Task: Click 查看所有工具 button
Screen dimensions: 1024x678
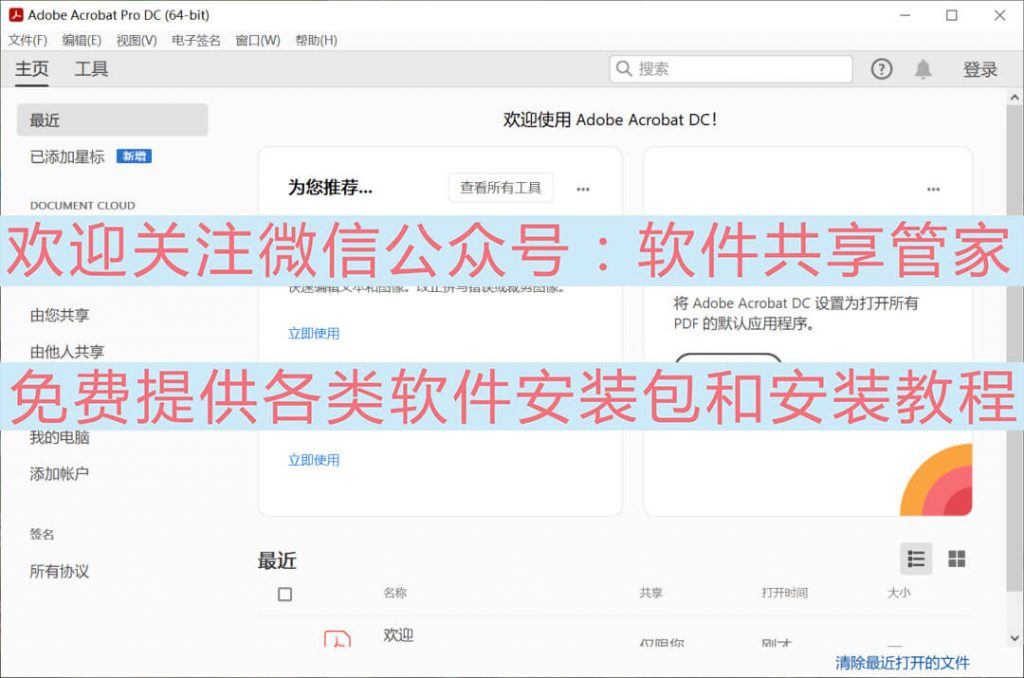Action: tap(501, 188)
